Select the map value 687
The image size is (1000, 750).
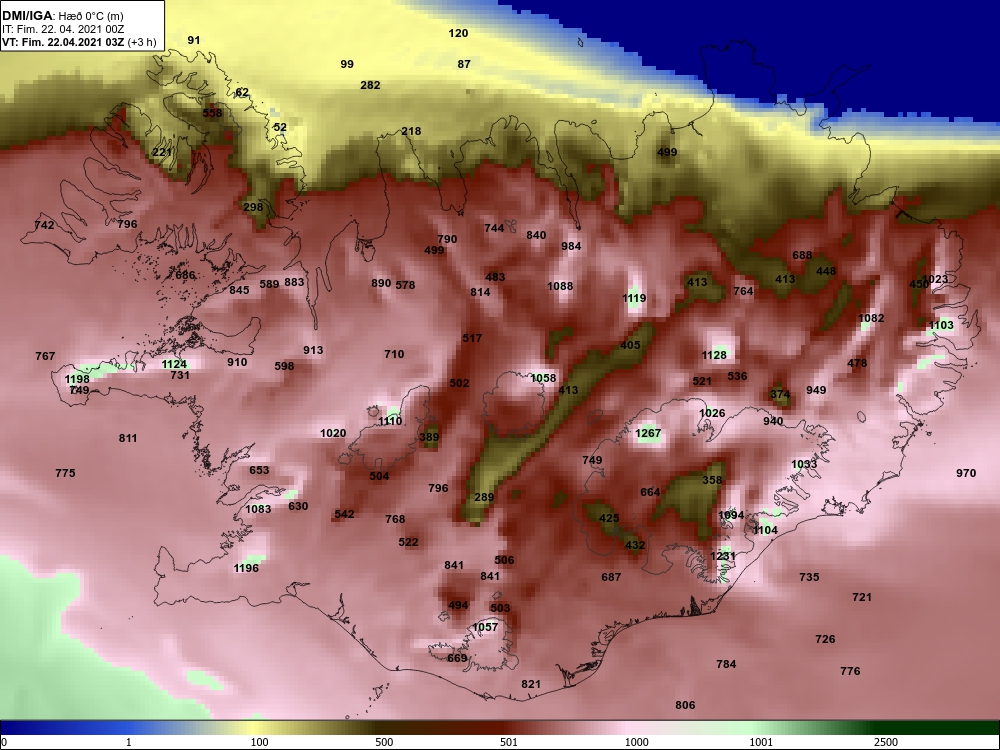point(611,577)
